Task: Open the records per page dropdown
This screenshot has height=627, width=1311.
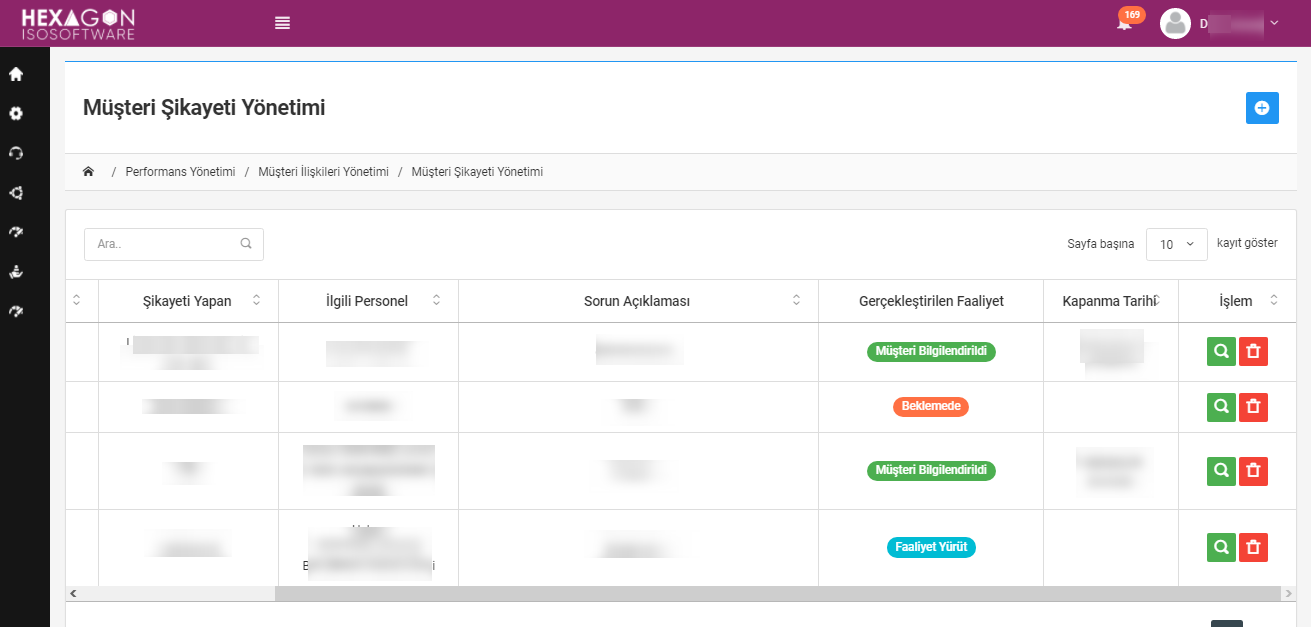Action: pyautogui.click(x=1176, y=244)
